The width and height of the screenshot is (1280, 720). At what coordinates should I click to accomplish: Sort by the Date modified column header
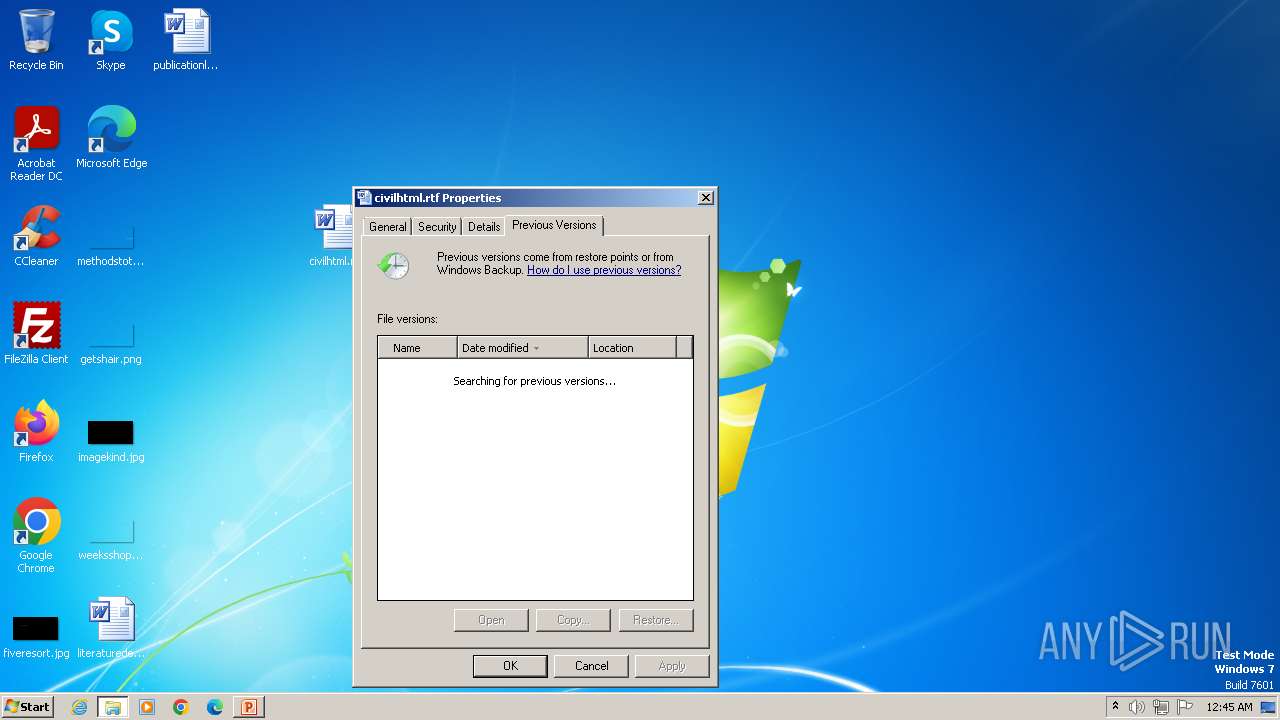pos(522,348)
